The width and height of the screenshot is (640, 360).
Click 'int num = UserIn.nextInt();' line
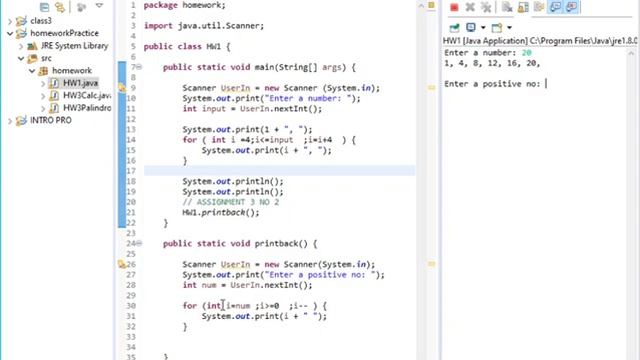coord(247,285)
